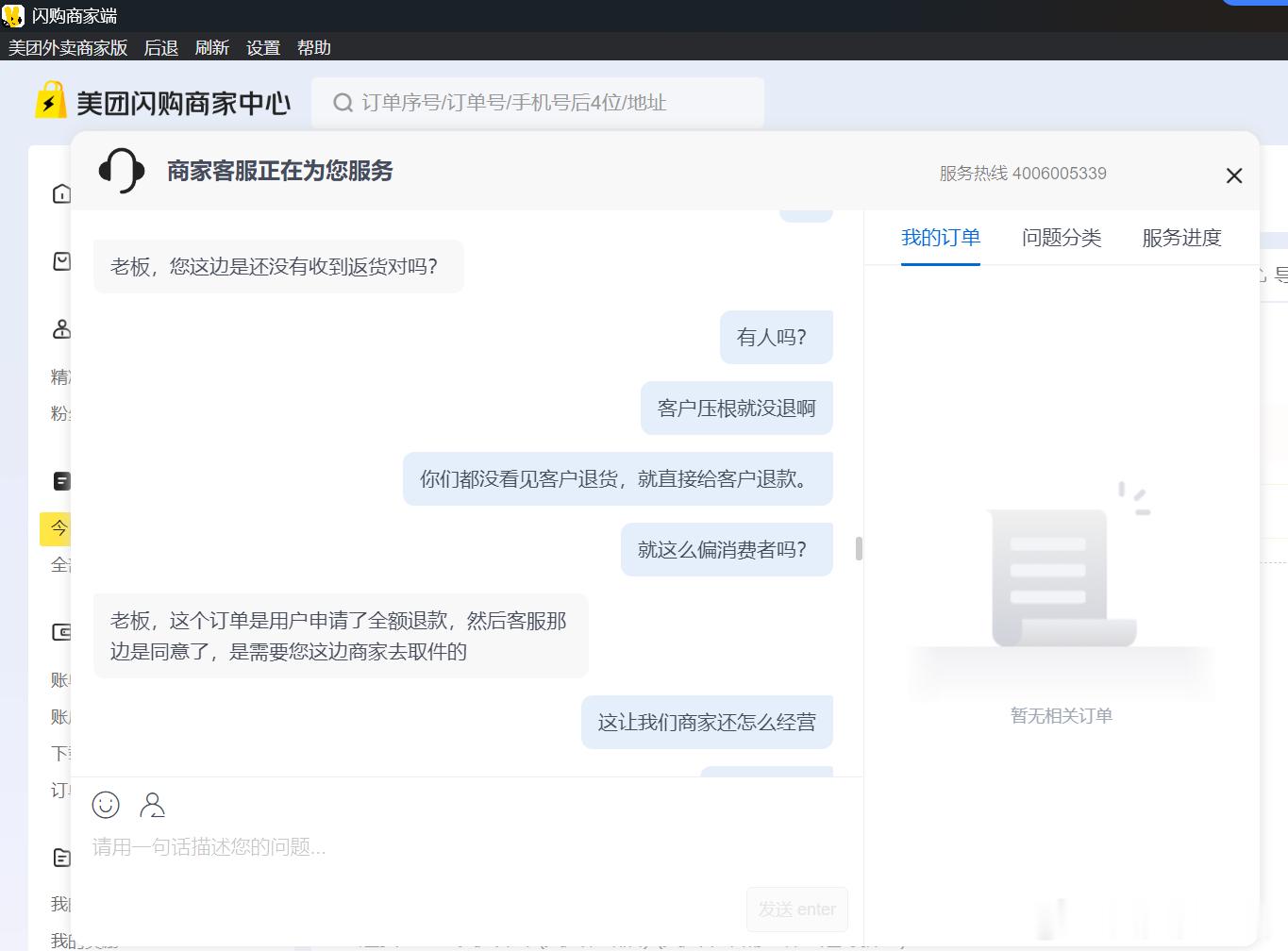Click the document icon near sidebar bottom
This screenshot has width=1288, height=951.
coord(61,858)
